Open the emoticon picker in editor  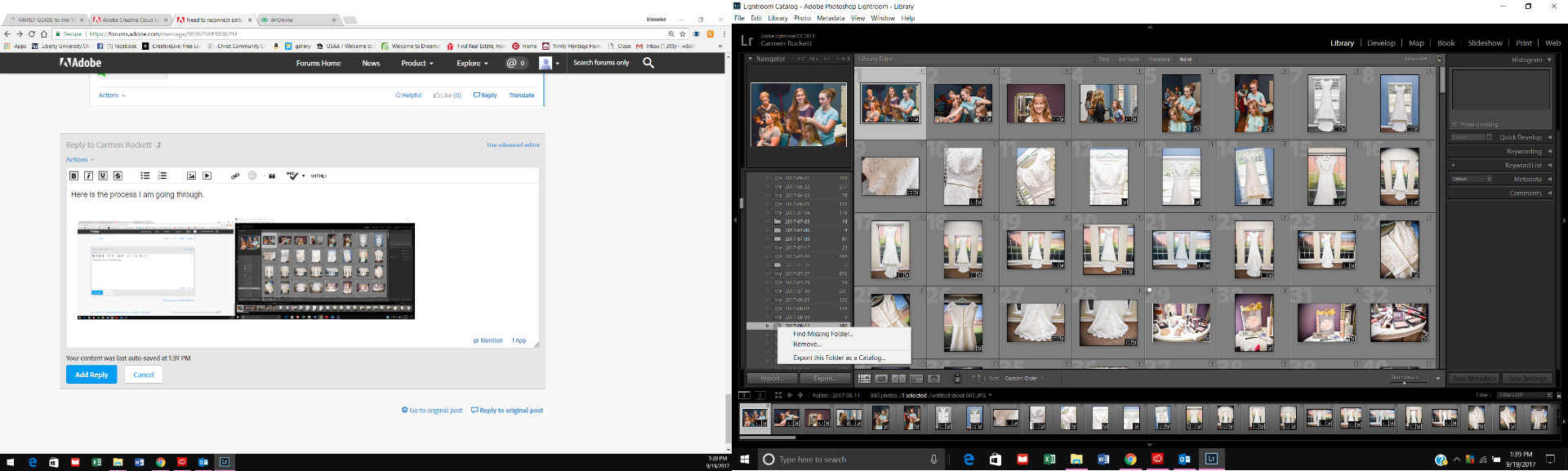pyautogui.click(x=252, y=176)
